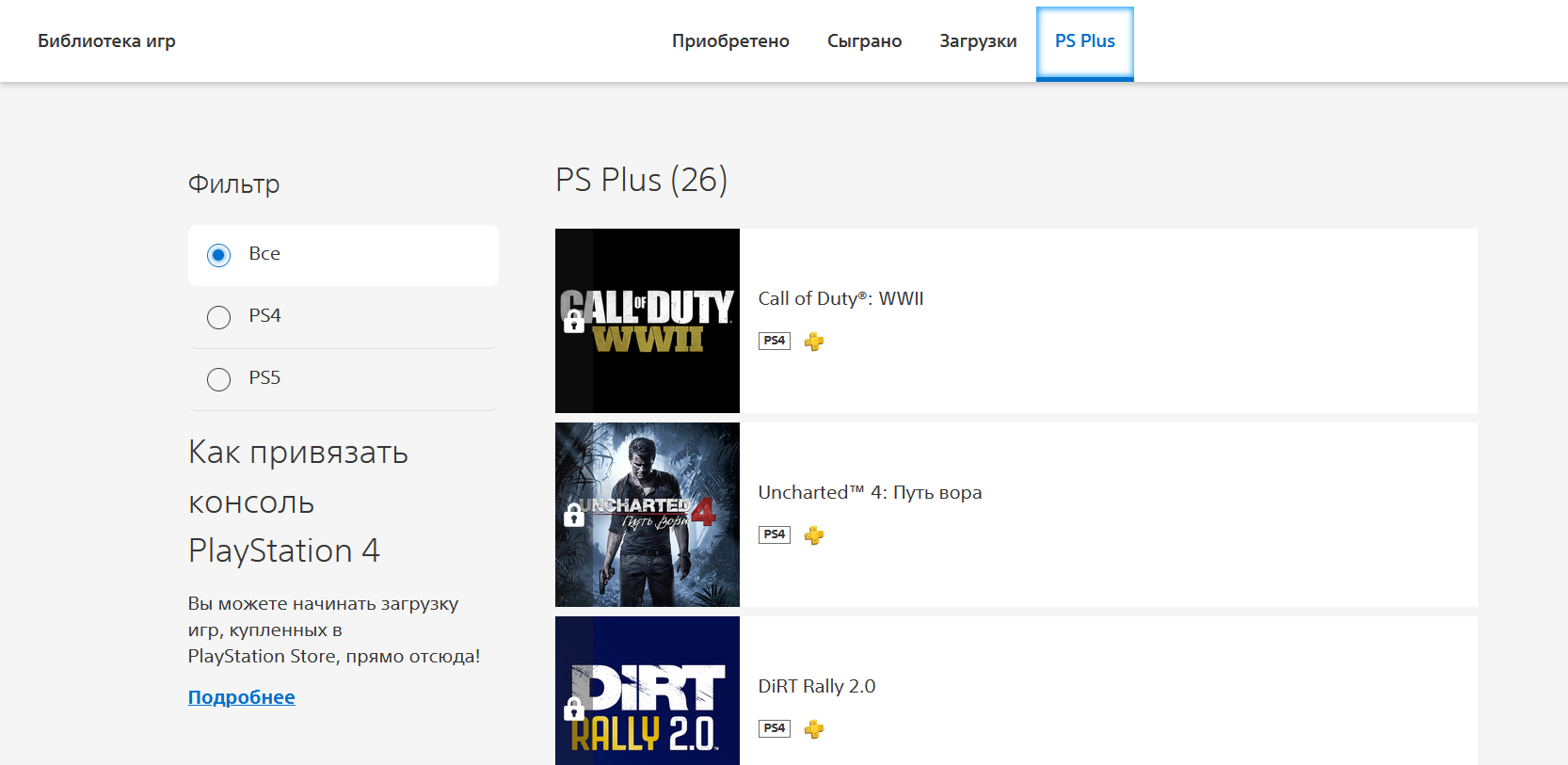The width and height of the screenshot is (1568, 765).
Task: Click the Библиотека игр header title
Action: pyautogui.click(x=106, y=40)
